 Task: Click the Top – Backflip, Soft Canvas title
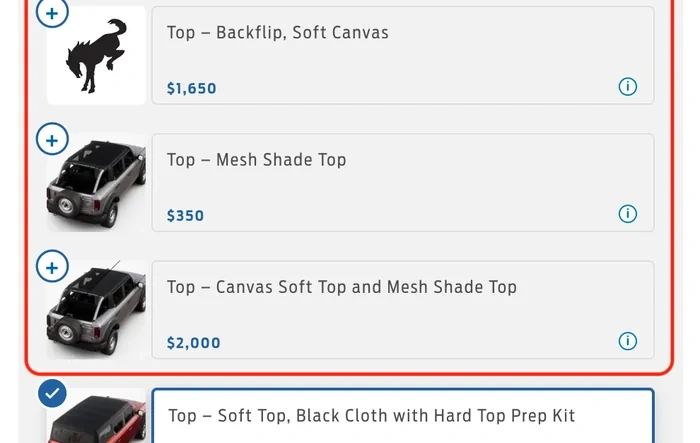tap(278, 32)
